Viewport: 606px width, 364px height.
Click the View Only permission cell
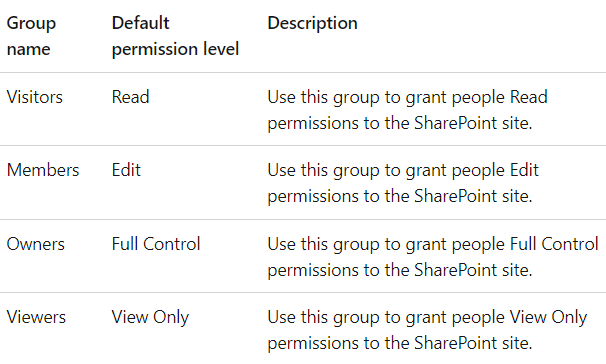point(150,318)
